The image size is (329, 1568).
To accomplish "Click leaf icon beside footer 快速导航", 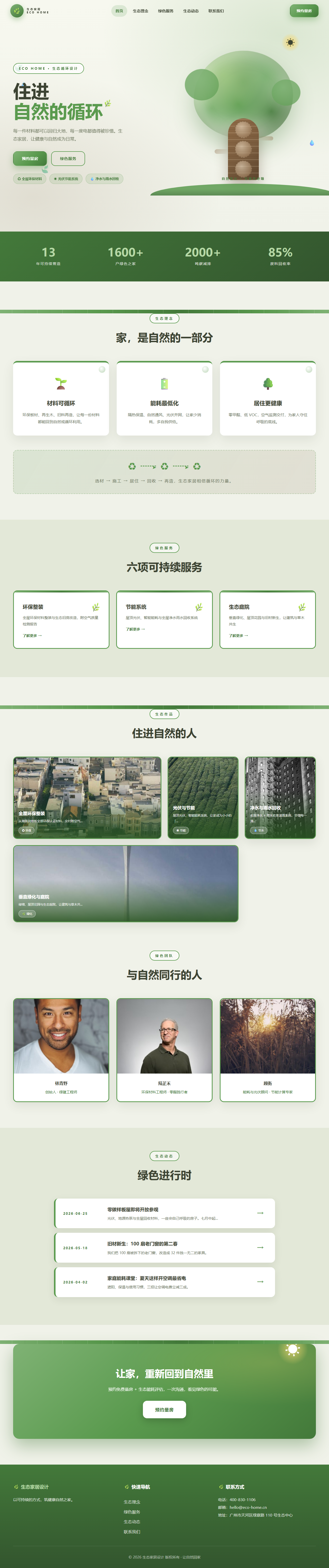I will [x=126, y=1487].
